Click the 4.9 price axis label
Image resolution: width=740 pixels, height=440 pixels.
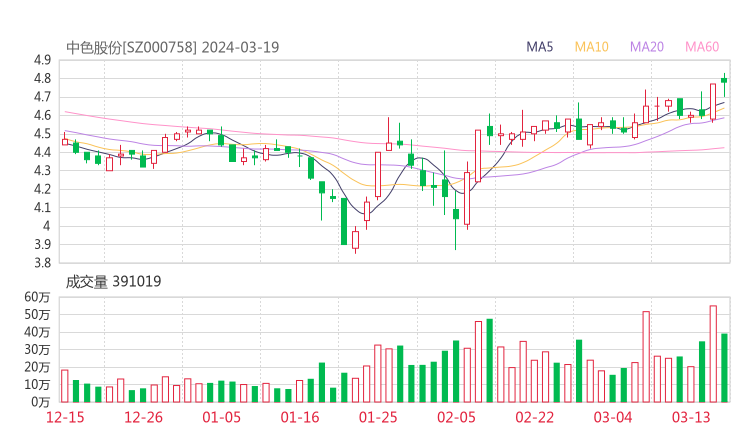pos(42,60)
